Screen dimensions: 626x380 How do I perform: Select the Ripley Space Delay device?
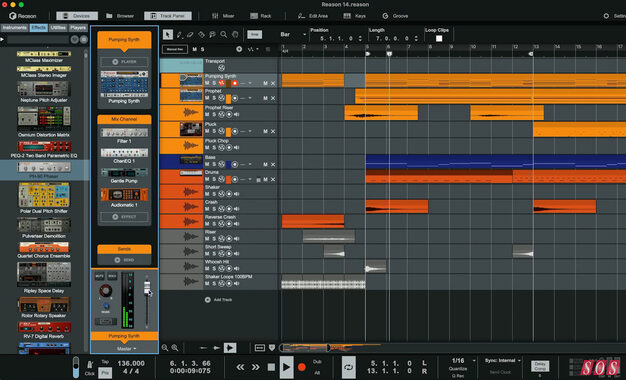click(x=44, y=277)
